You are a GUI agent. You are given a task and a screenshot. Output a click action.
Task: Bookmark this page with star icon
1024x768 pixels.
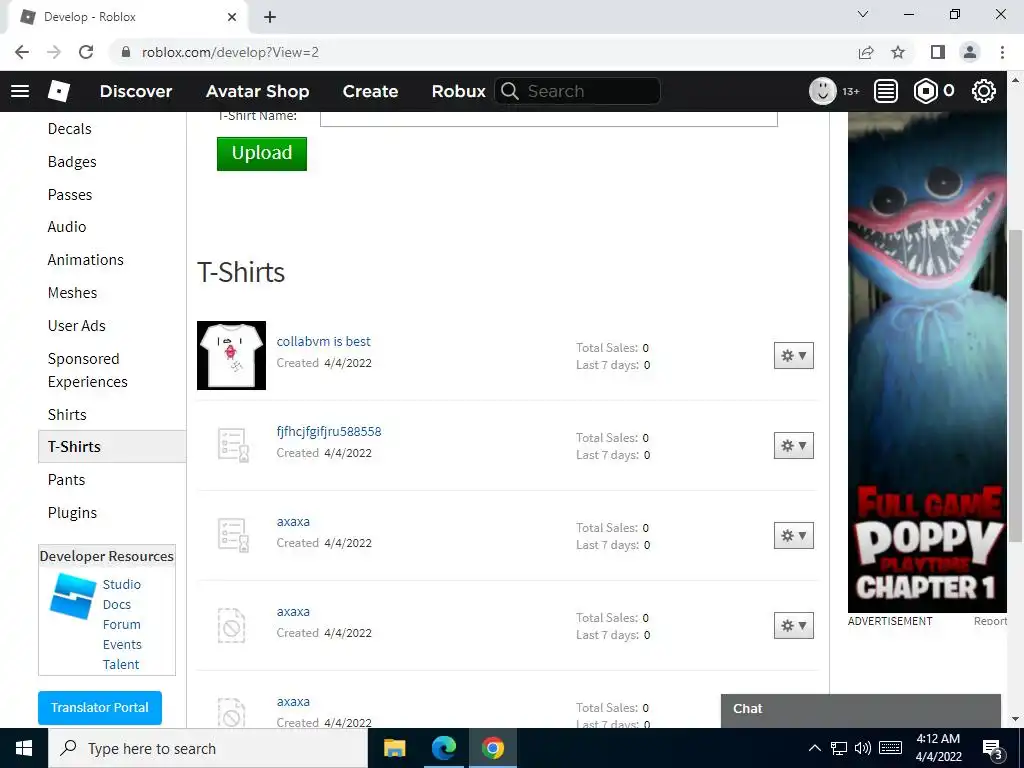tap(899, 52)
